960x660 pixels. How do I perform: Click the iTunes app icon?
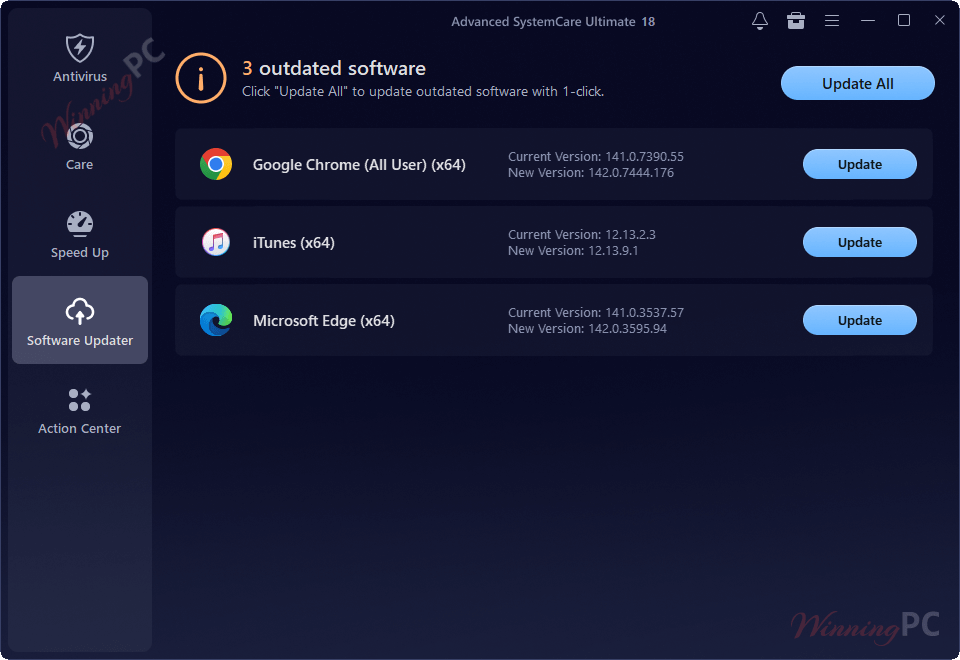[x=216, y=242]
